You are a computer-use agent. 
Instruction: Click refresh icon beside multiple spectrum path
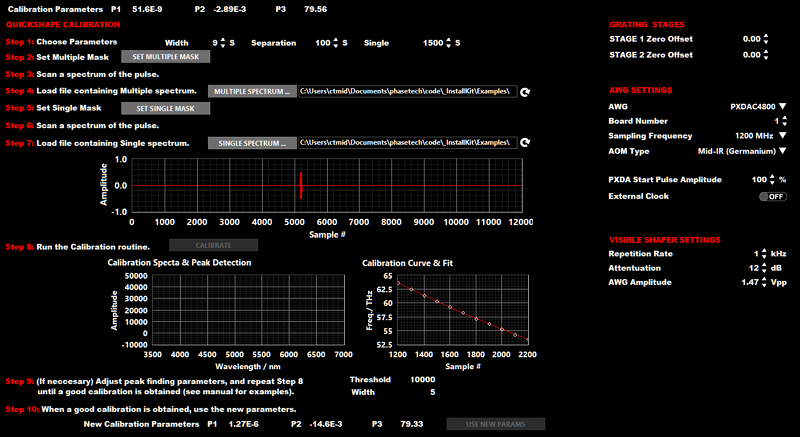tap(526, 91)
